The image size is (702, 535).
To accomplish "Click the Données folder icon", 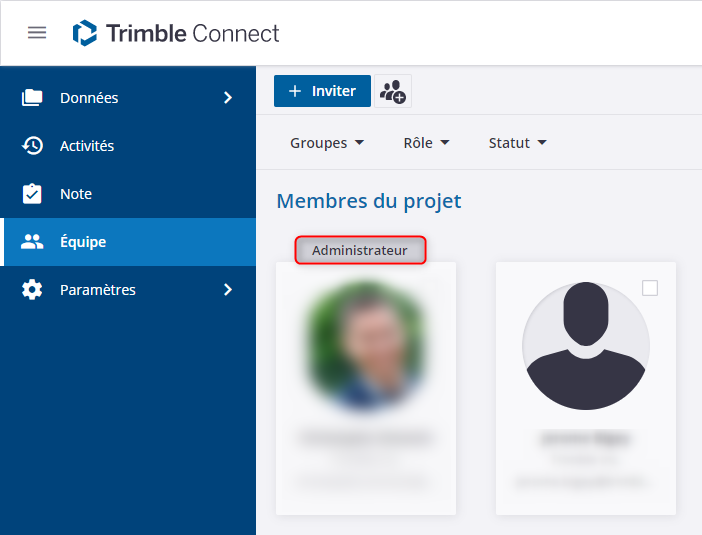I will (33, 98).
